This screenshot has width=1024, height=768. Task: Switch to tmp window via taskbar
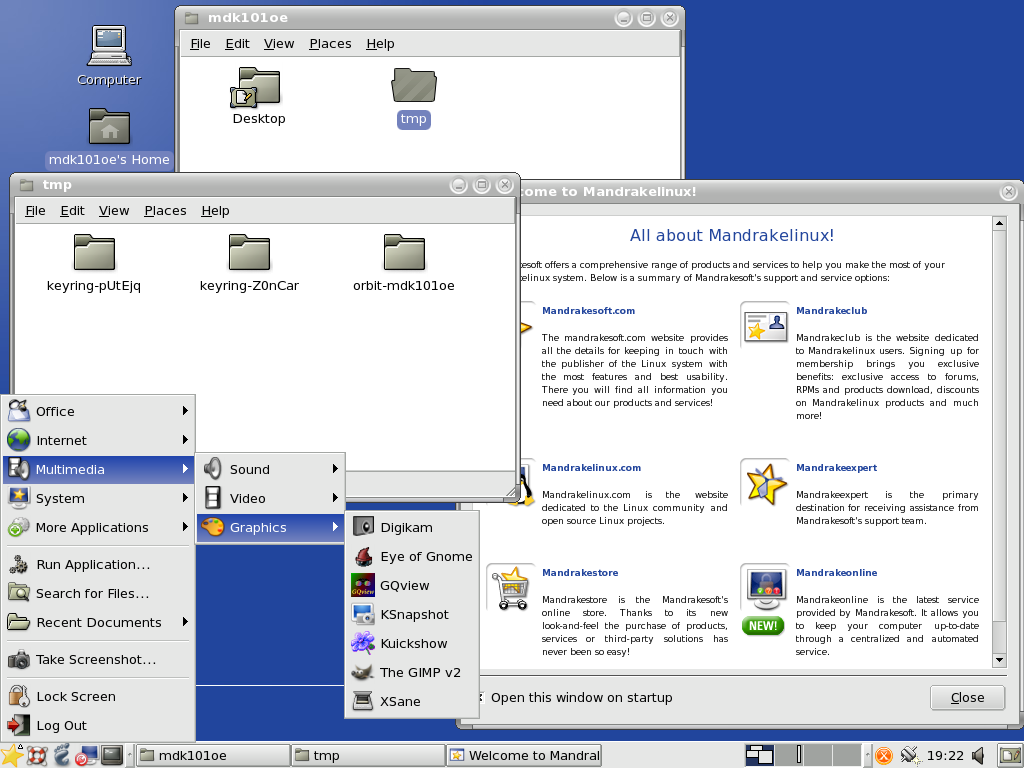point(367,756)
